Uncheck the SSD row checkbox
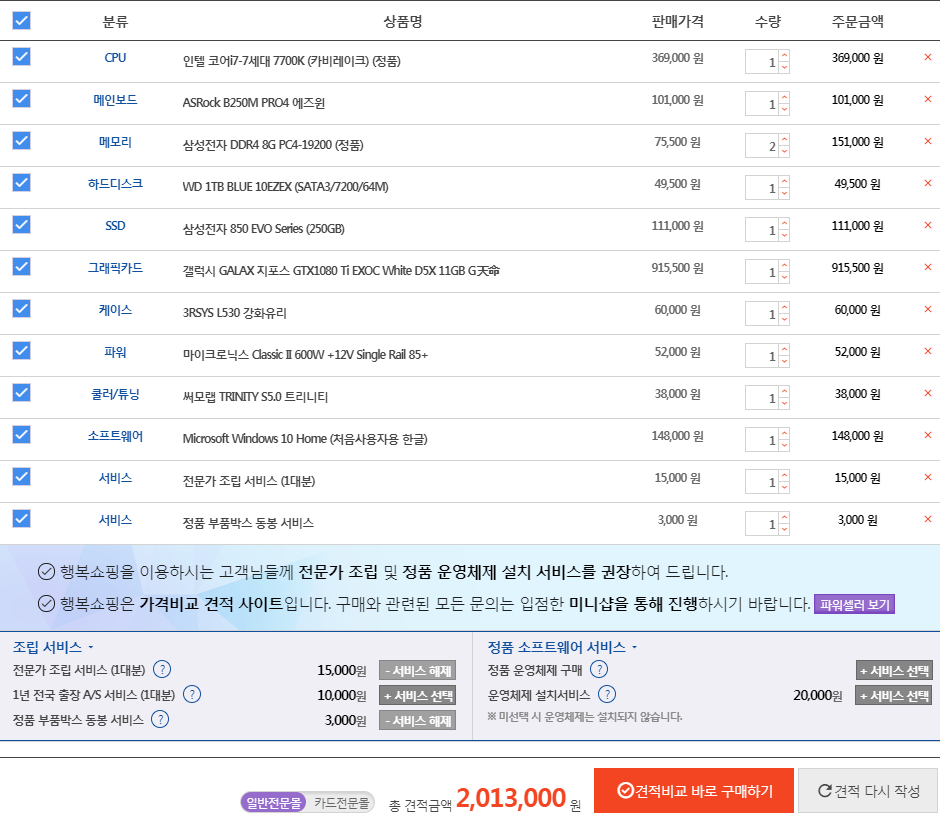Viewport: 940px width, 822px height. pyautogui.click(x=22, y=224)
